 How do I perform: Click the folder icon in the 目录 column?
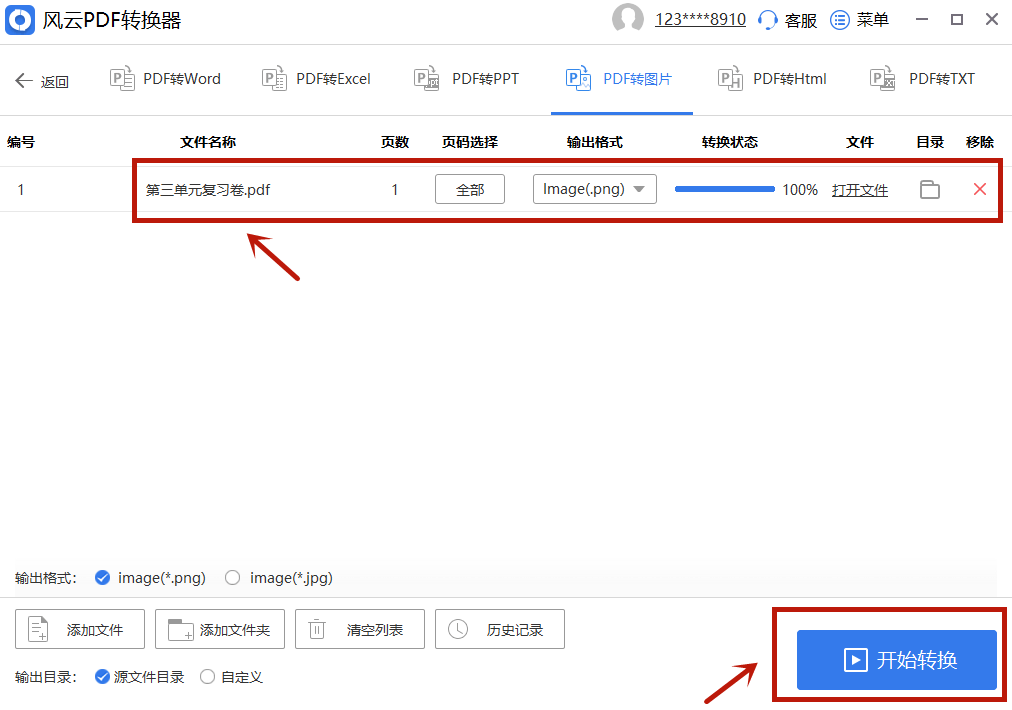(929, 189)
